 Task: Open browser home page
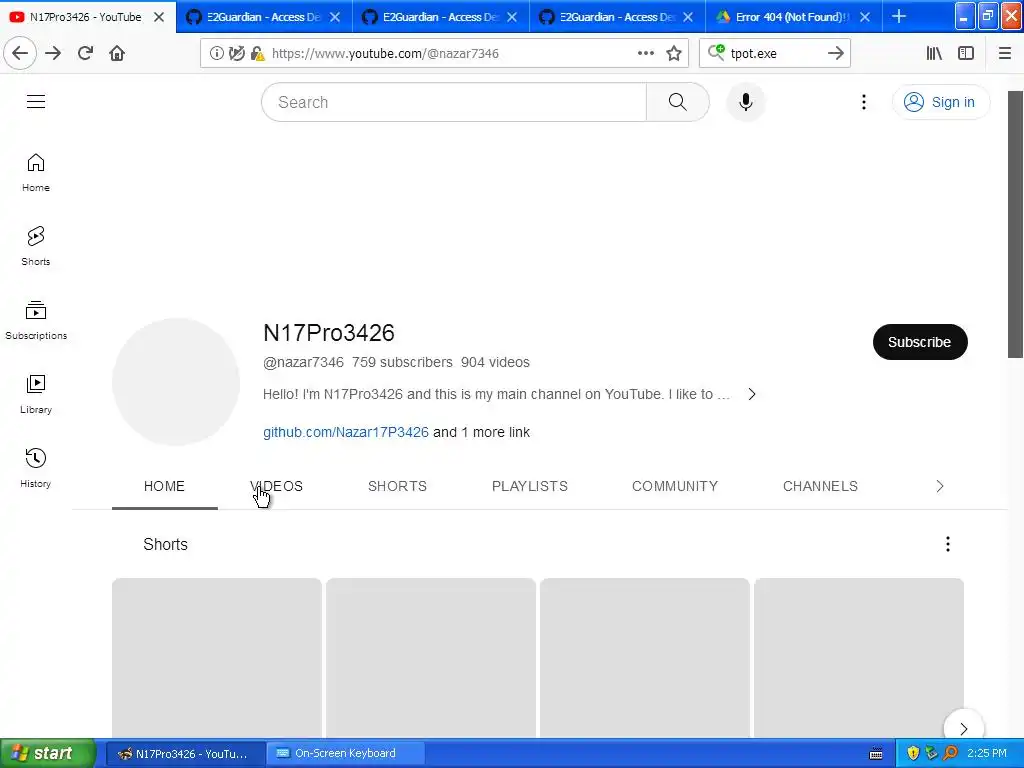click(x=117, y=53)
